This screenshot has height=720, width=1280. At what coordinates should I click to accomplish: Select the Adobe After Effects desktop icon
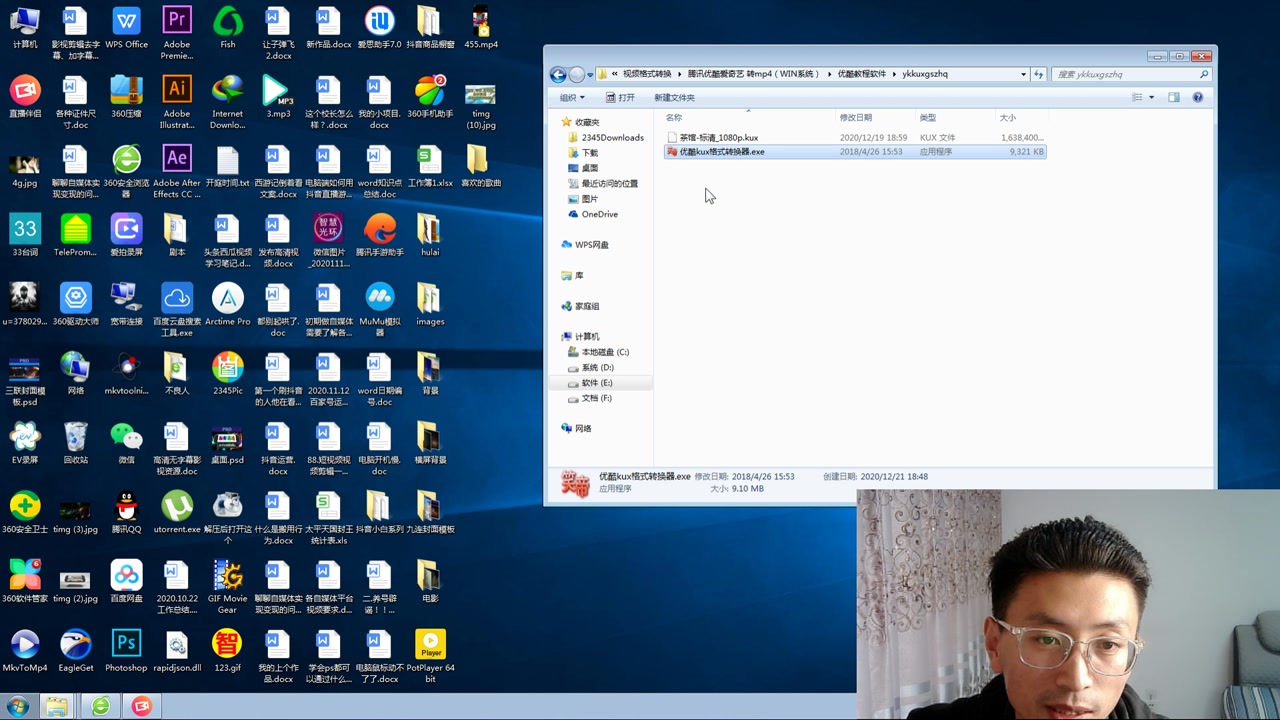pos(177,170)
